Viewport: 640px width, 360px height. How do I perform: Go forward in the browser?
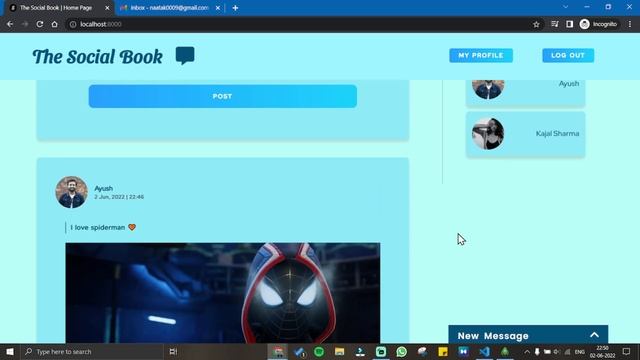(x=25, y=24)
